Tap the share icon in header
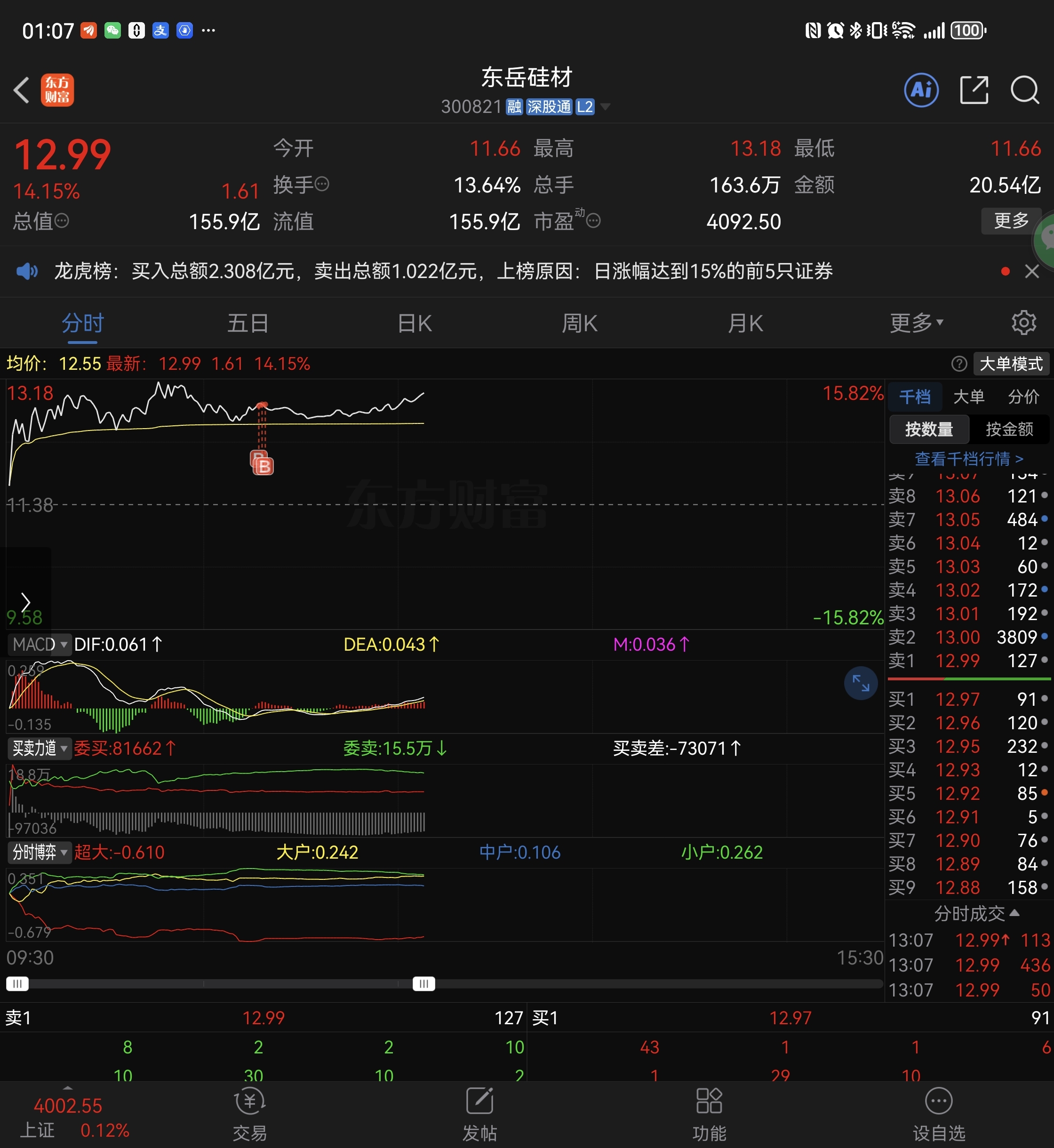This screenshot has width=1054, height=1148. coord(974,90)
